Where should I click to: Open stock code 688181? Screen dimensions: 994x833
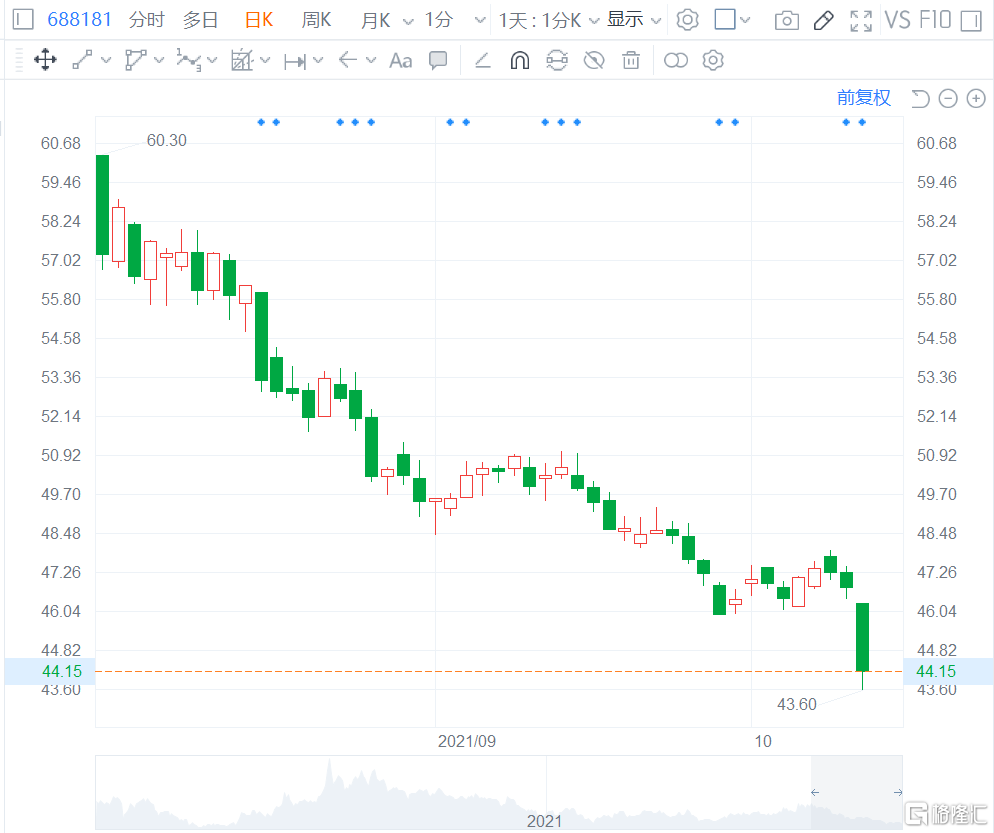click(x=79, y=20)
